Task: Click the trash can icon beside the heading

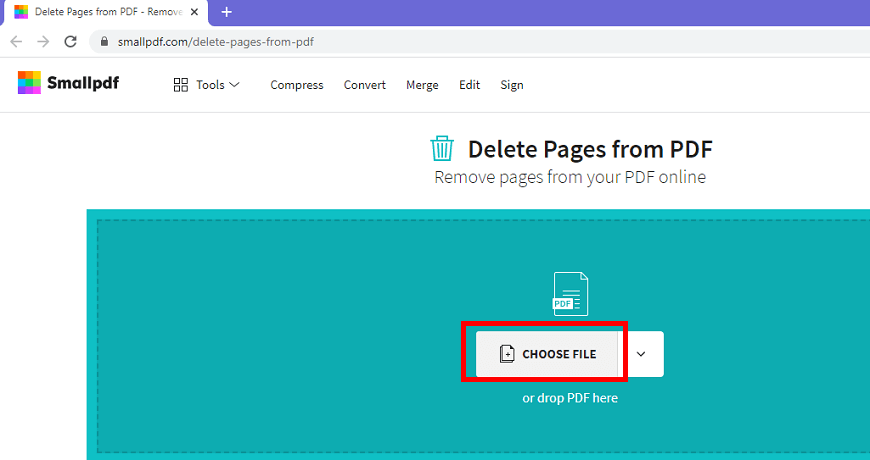Action: click(x=442, y=149)
